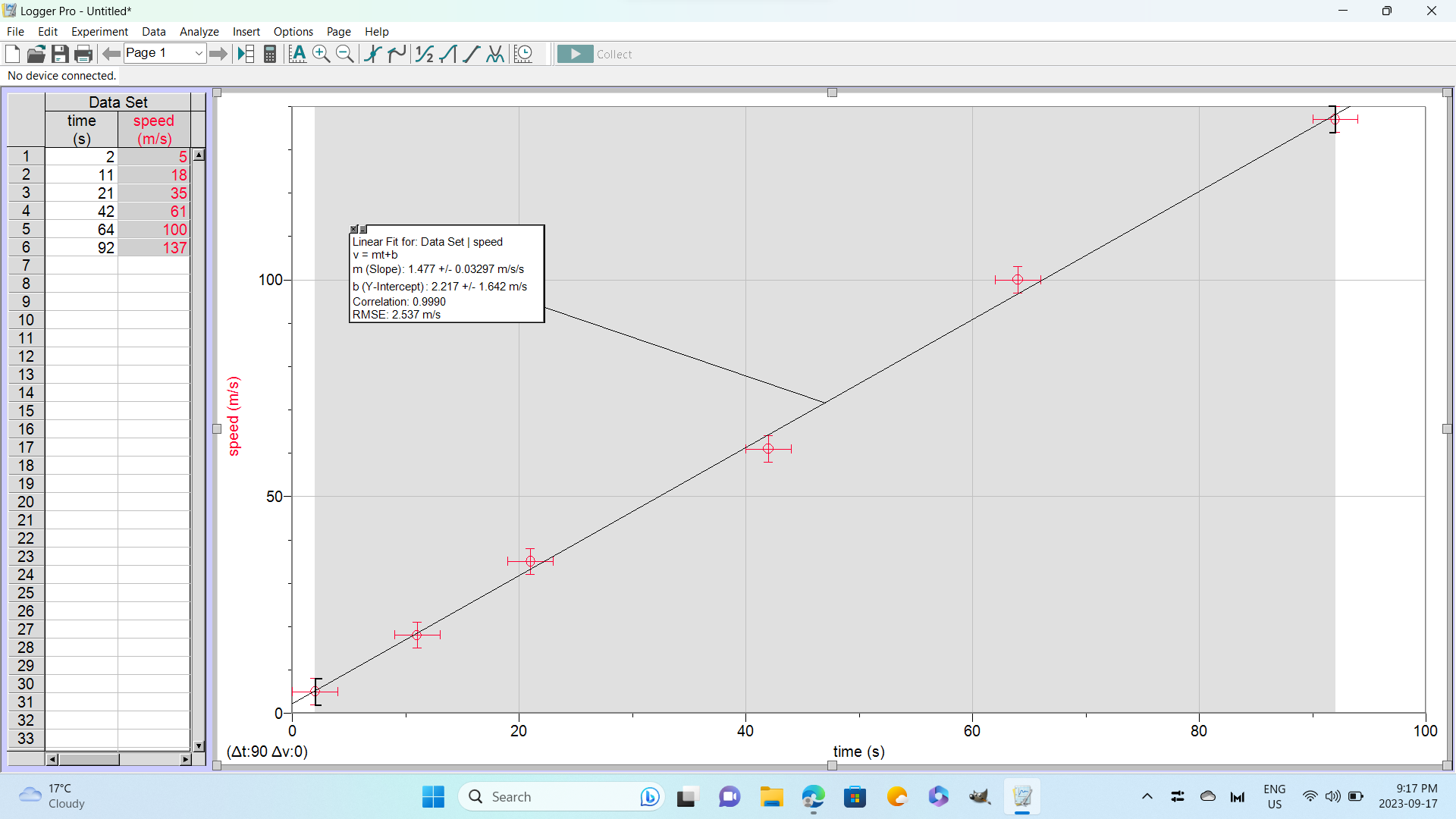This screenshot has width=1456, height=819.
Task: Toggle the Tangent tool
Action: coord(396,54)
